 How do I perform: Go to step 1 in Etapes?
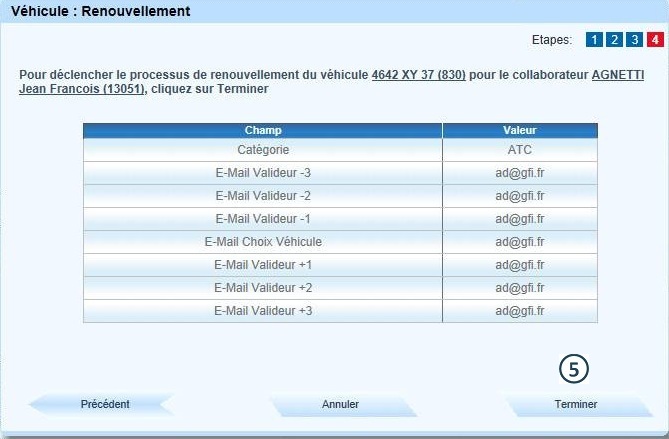point(594,40)
